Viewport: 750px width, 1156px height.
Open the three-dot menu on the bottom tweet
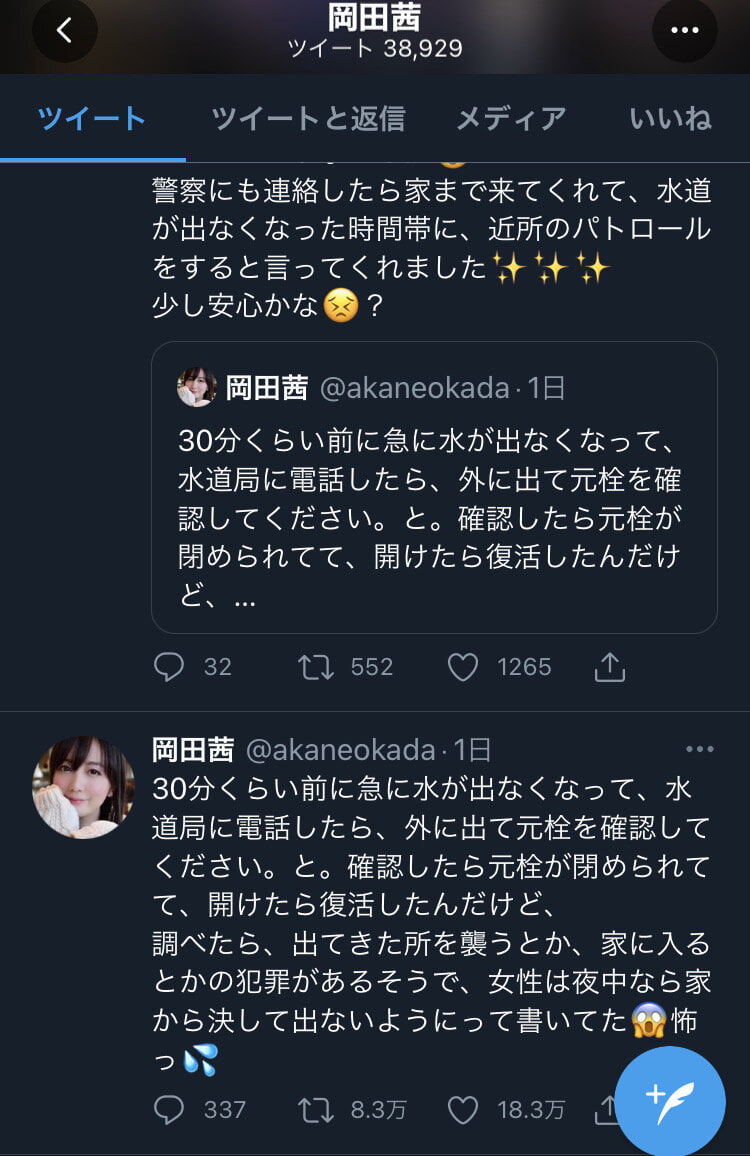click(700, 749)
